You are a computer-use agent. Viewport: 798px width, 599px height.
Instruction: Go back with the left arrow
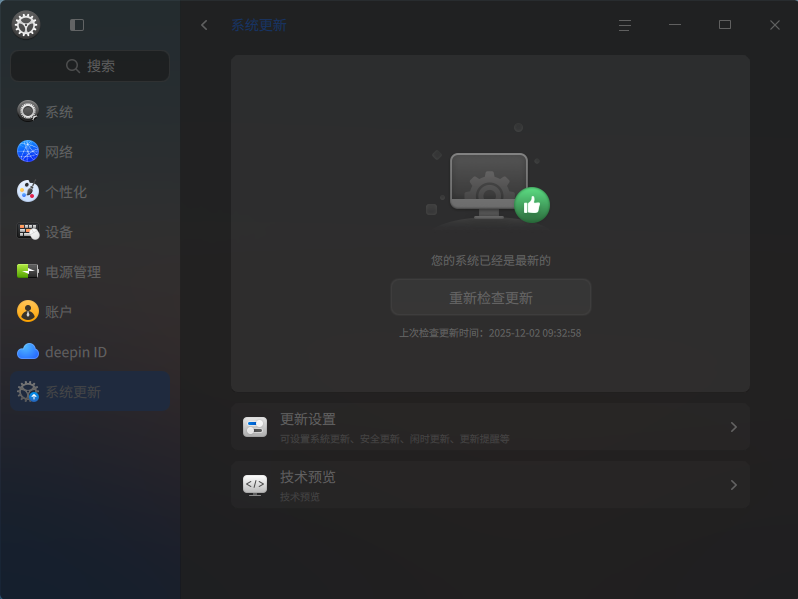point(204,25)
